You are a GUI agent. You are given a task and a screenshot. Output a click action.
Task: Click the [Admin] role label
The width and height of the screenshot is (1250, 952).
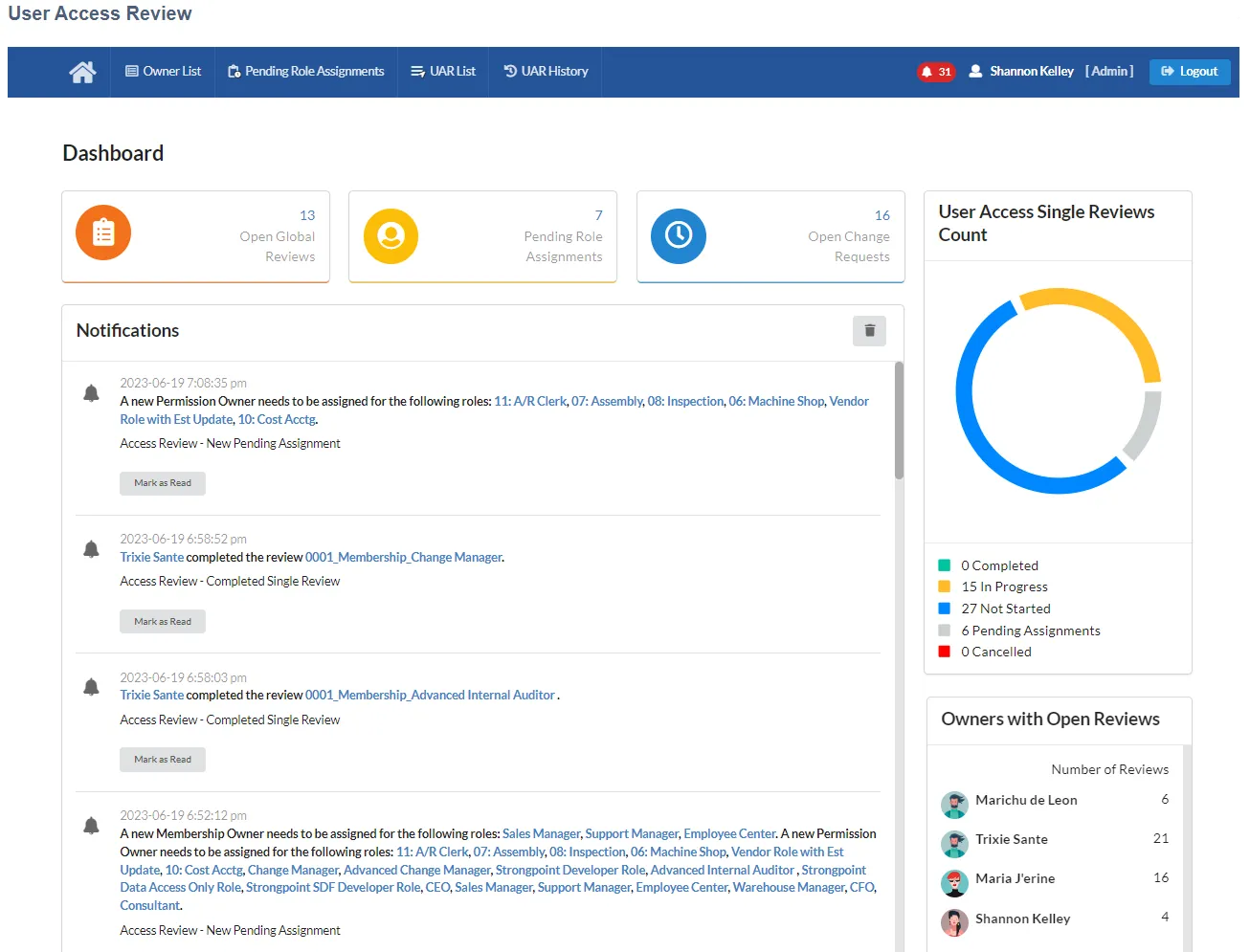pos(1109,72)
